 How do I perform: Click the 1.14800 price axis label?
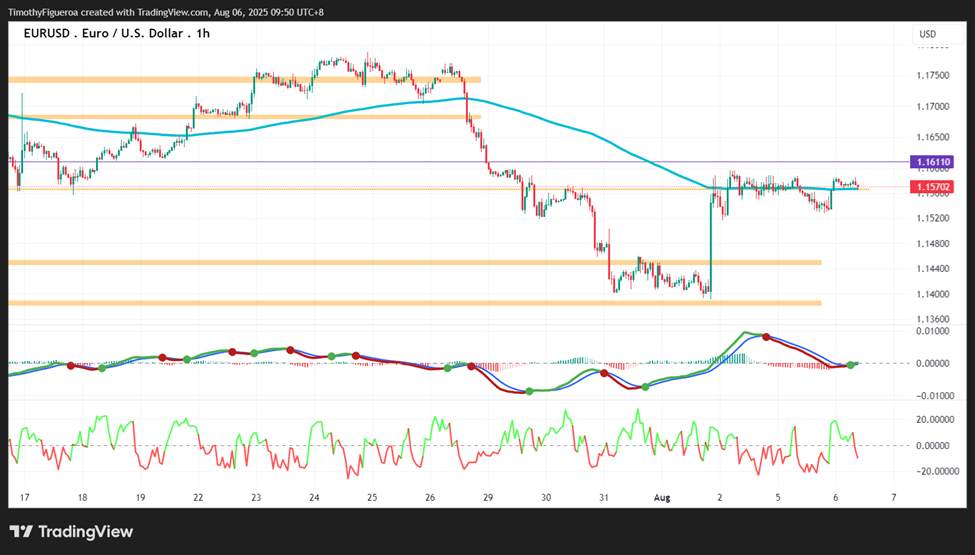click(x=933, y=244)
